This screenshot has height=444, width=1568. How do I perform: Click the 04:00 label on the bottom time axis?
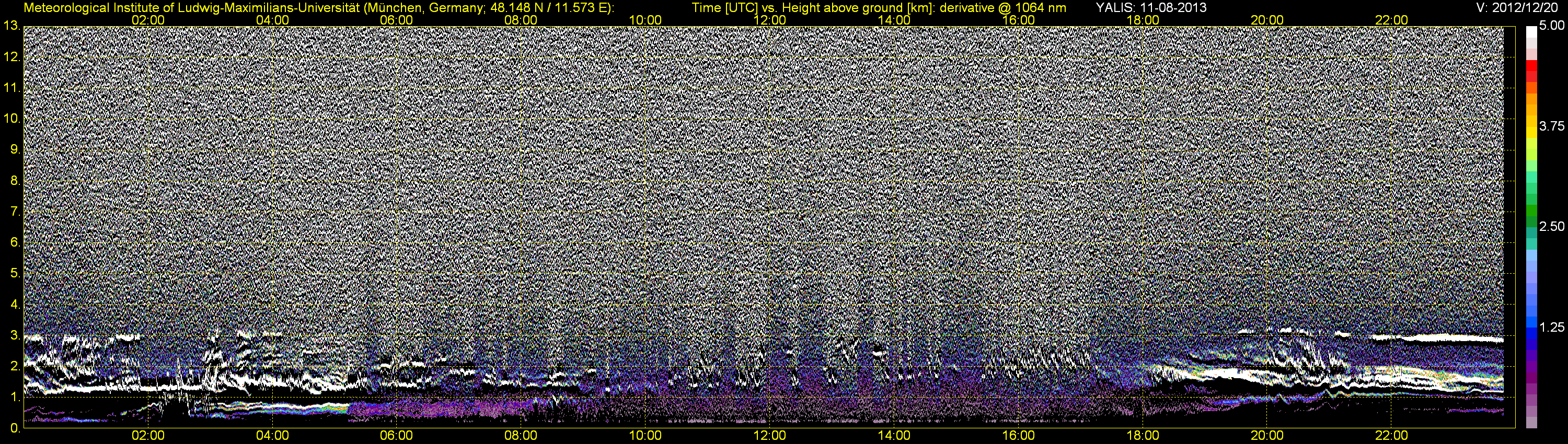[272, 436]
